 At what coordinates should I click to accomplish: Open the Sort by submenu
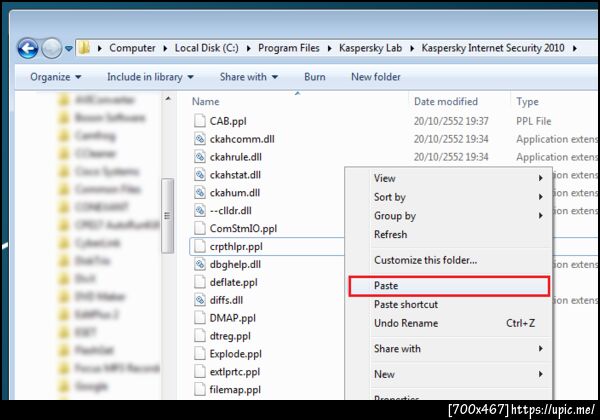click(449, 197)
